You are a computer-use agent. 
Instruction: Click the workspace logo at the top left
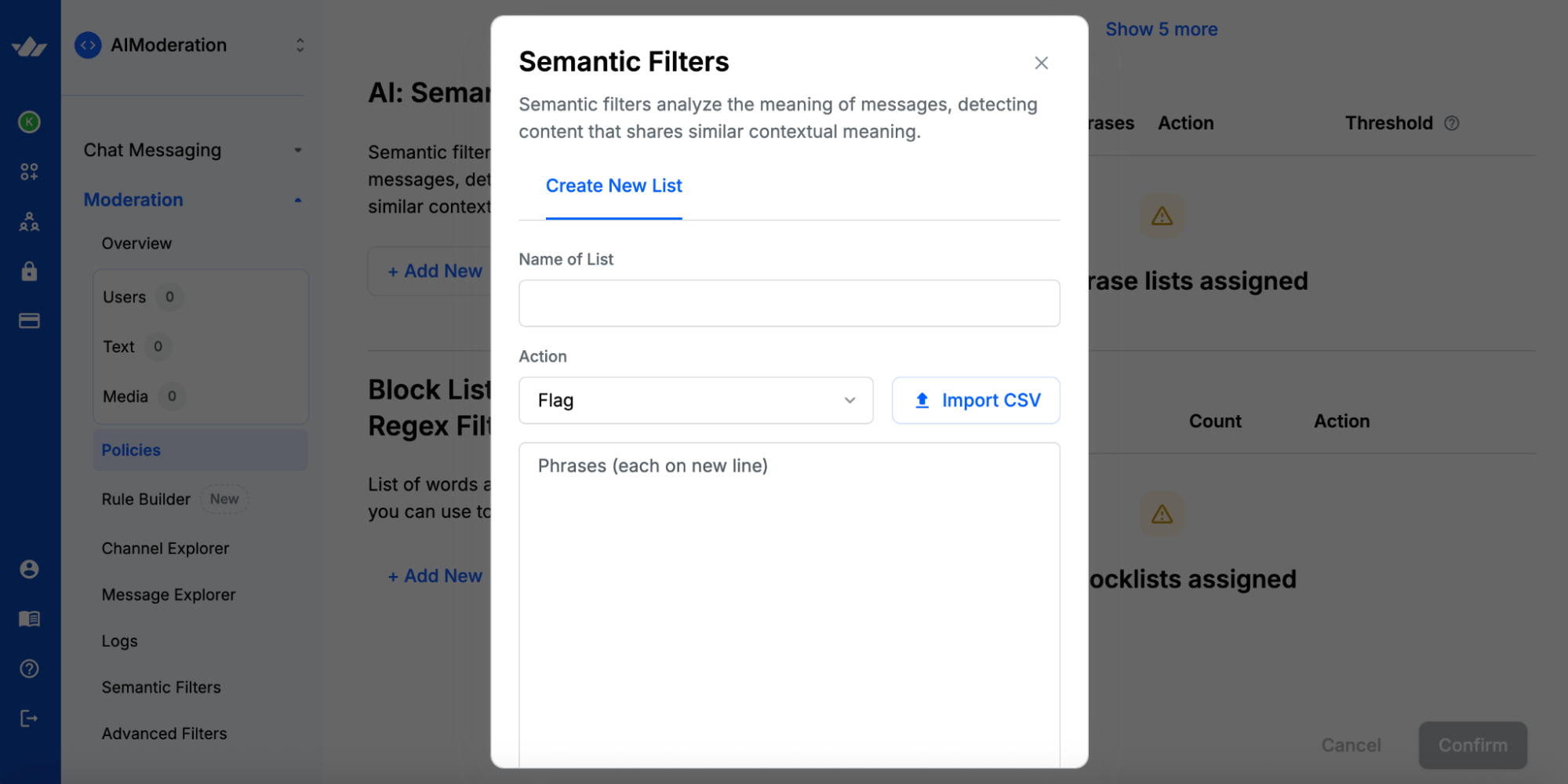[x=29, y=45]
